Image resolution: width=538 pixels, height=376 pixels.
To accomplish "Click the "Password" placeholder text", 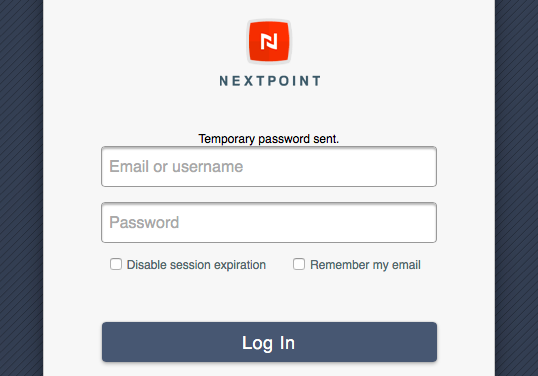I will click(144, 223).
